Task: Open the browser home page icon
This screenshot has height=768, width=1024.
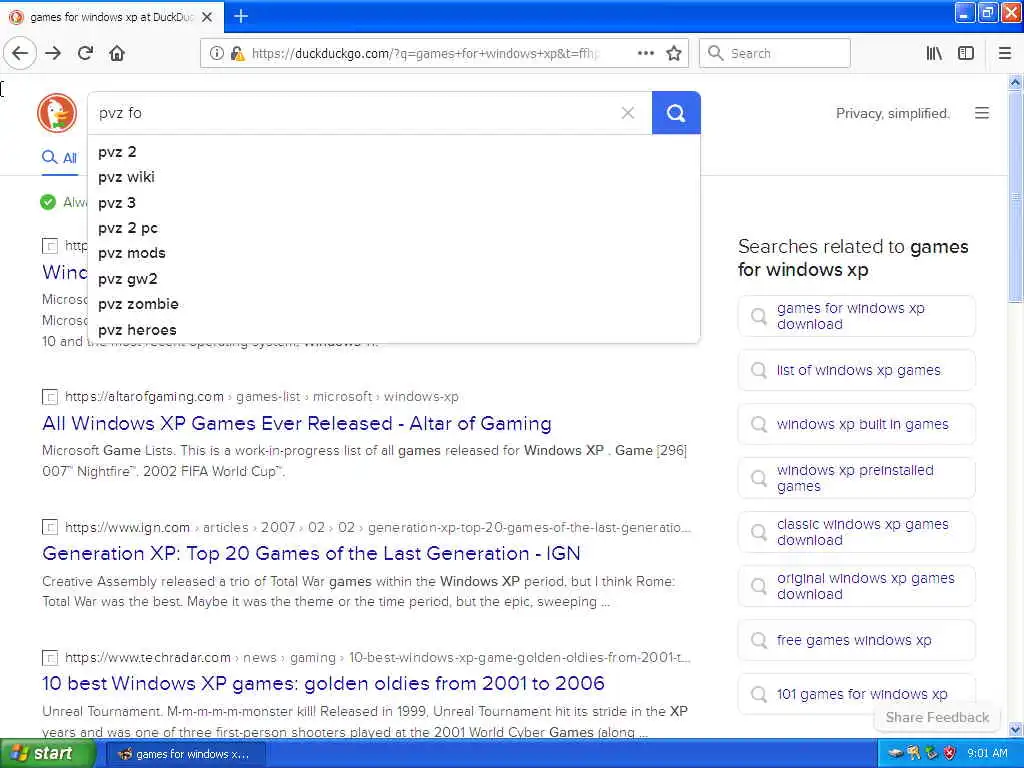Action: (117, 53)
